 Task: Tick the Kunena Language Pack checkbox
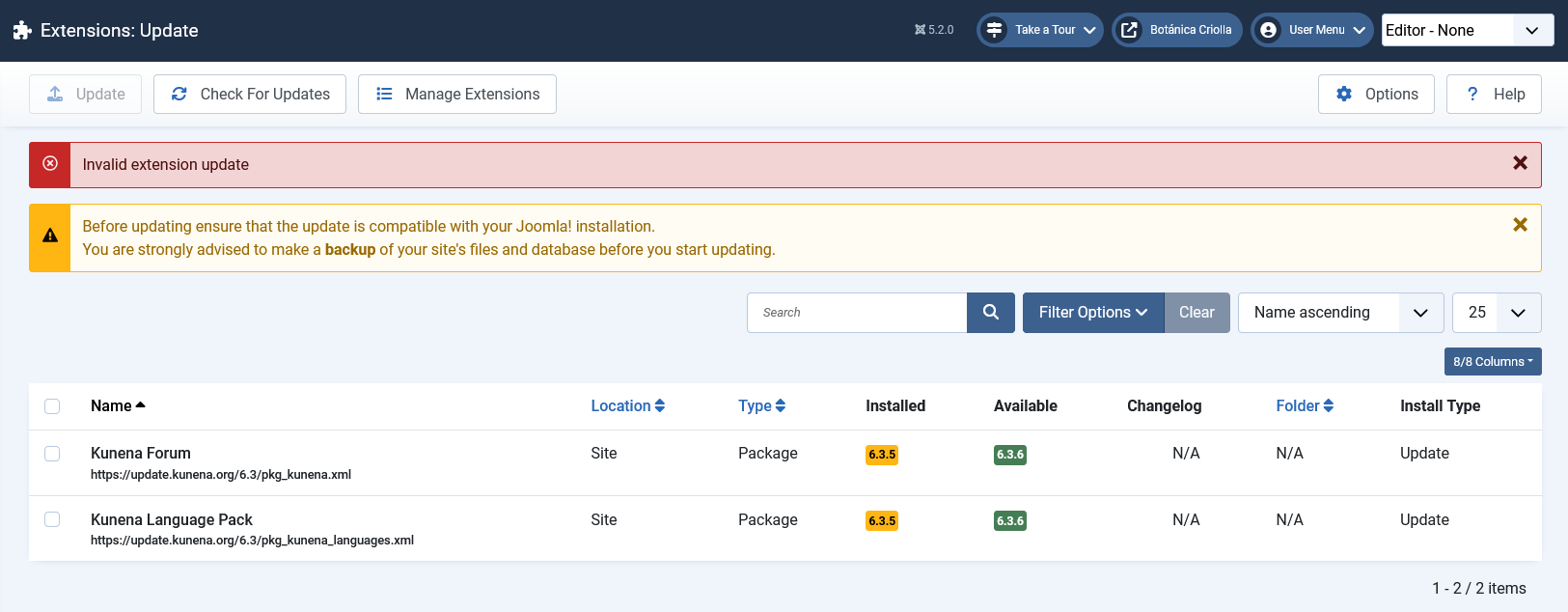(x=52, y=520)
